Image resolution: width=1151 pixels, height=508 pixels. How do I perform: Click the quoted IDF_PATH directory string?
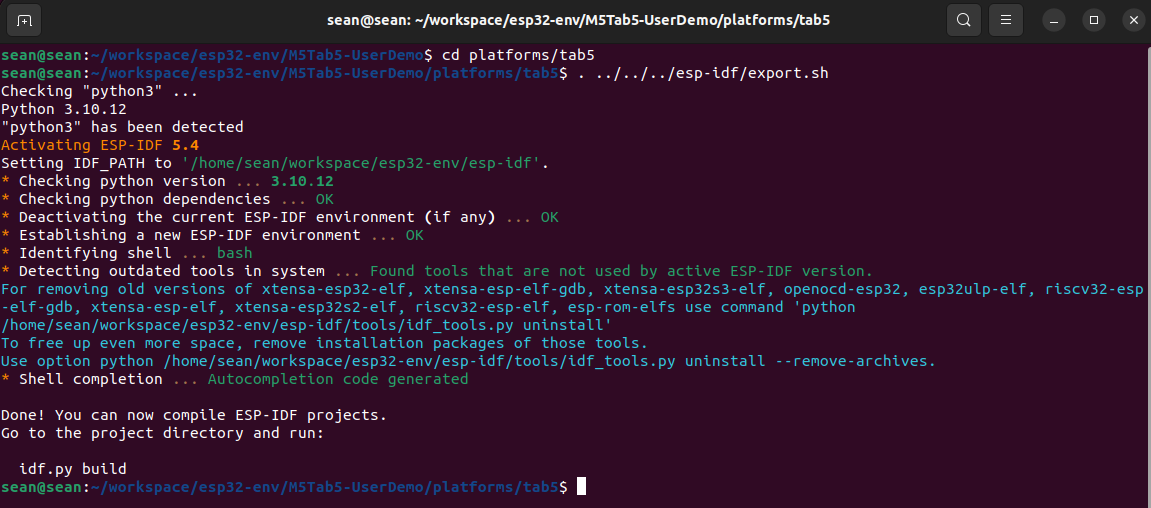[363, 163]
